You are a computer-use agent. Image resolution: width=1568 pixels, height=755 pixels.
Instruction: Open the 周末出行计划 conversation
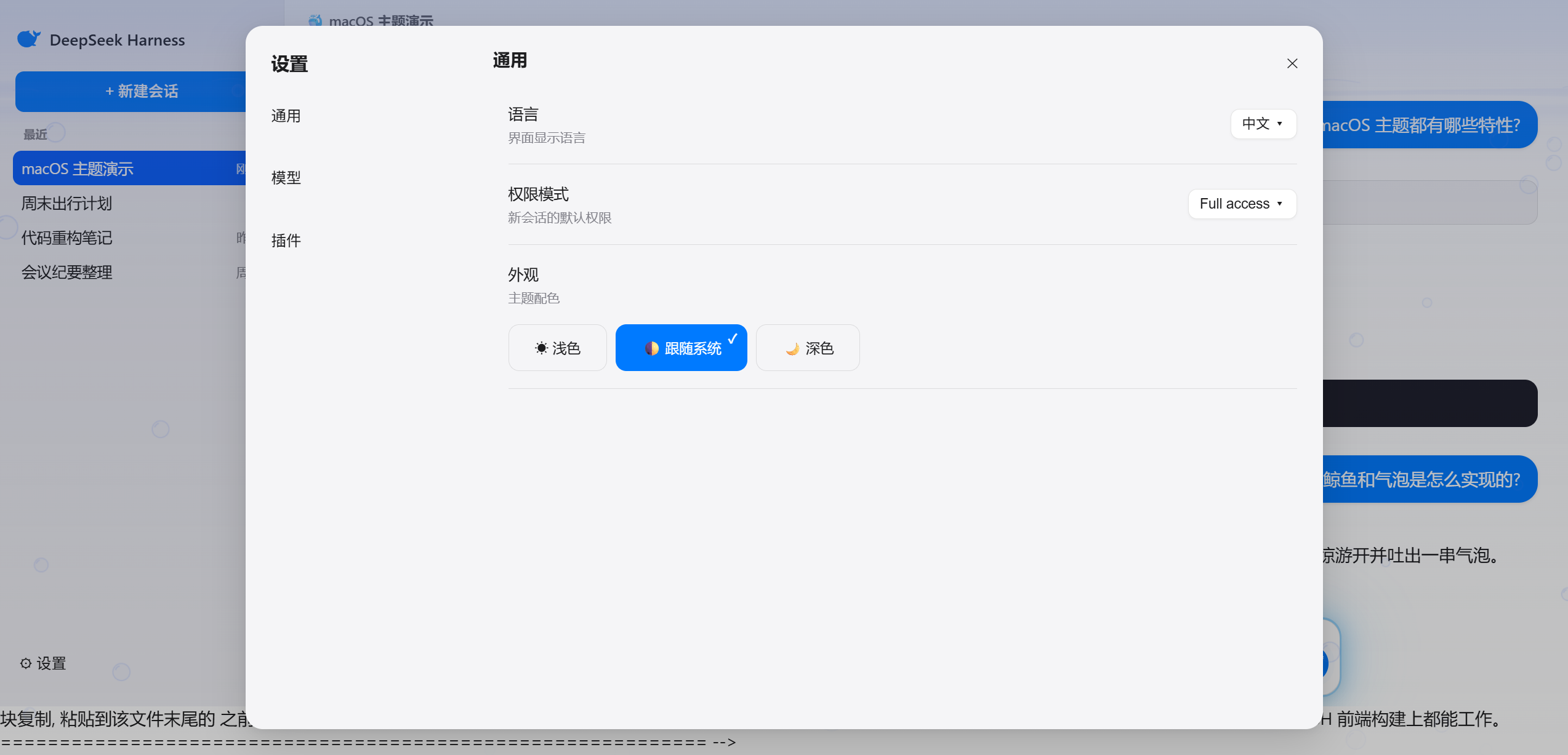pyautogui.click(x=129, y=203)
